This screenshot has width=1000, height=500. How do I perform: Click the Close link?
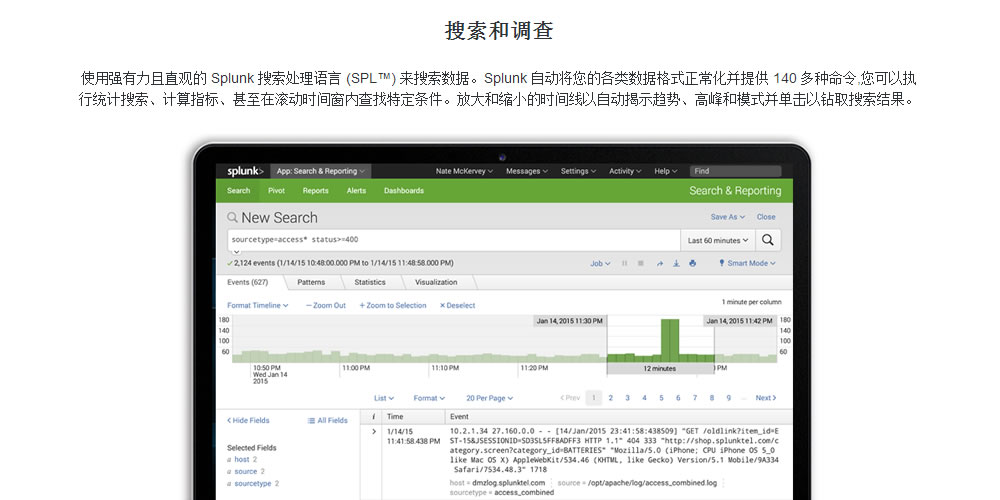766,217
